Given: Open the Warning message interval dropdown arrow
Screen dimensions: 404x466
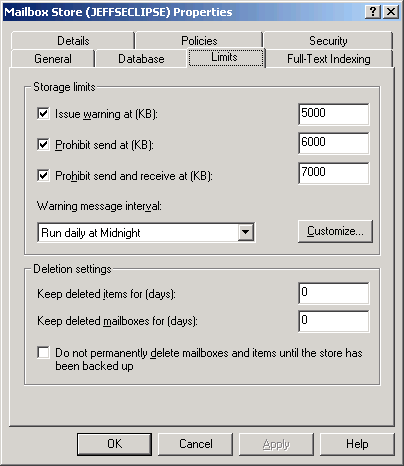Looking at the screenshot, I should coord(246,232).
